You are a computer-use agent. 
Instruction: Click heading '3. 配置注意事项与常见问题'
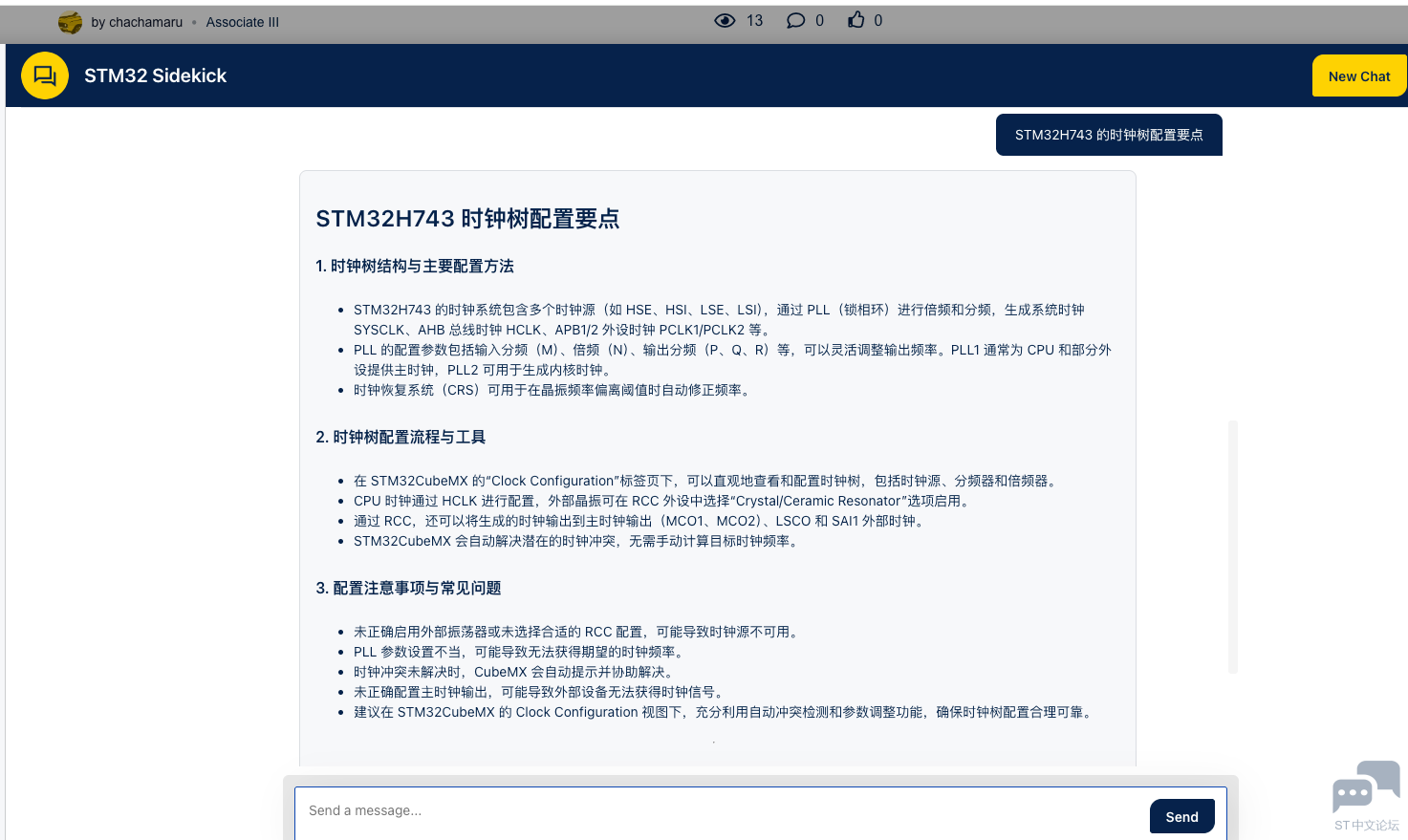(408, 589)
